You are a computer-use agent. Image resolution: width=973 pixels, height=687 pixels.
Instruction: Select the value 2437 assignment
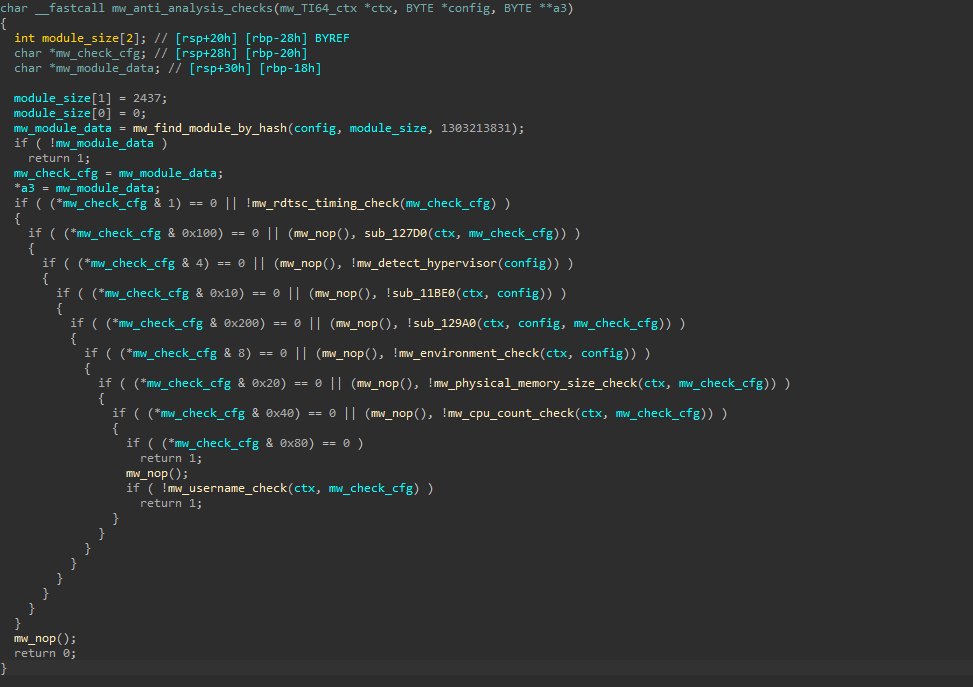pyautogui.click(x=90, y=98)
